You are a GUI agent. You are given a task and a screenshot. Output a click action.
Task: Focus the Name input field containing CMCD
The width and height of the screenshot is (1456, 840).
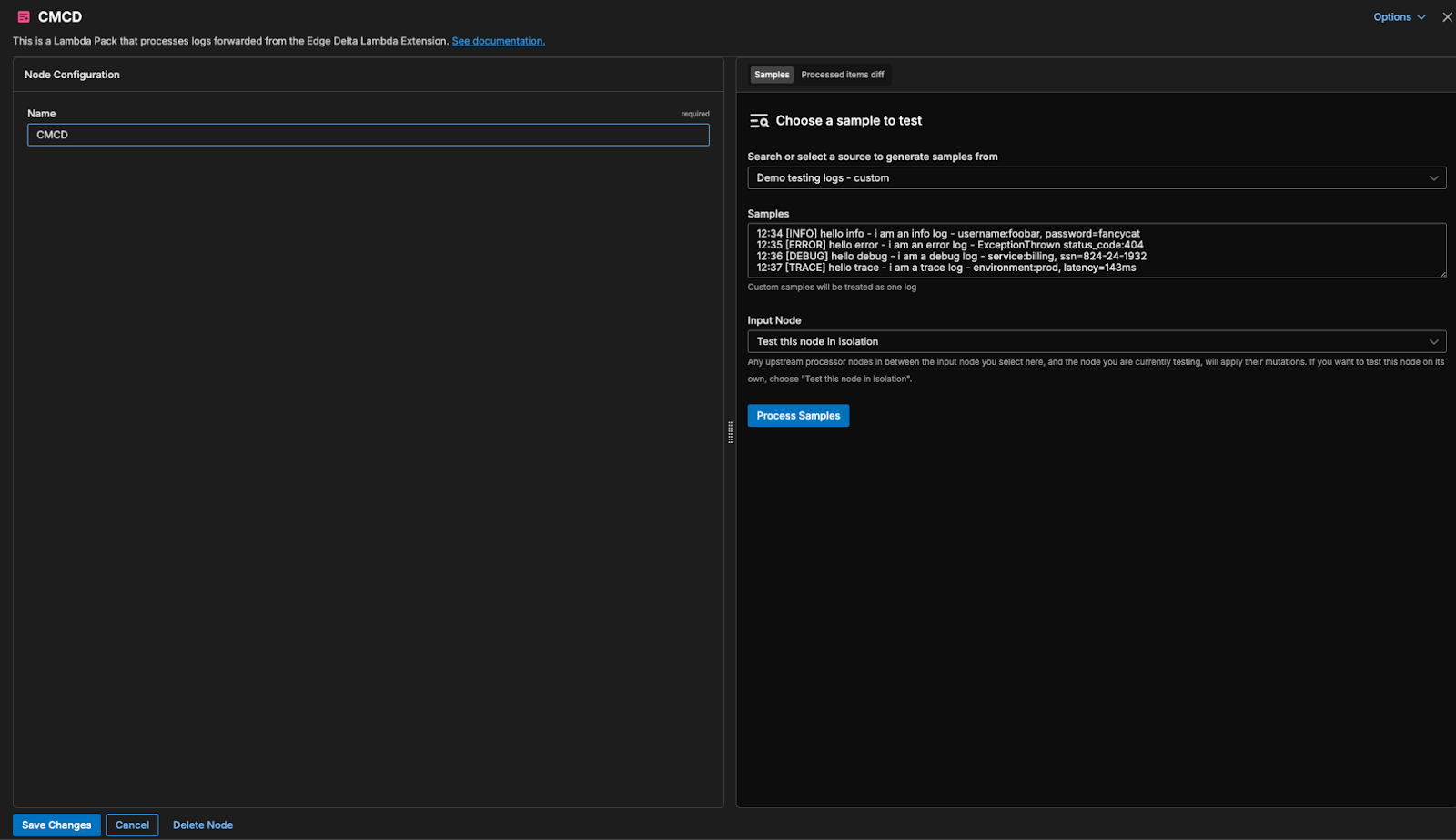tap(368, 135)
